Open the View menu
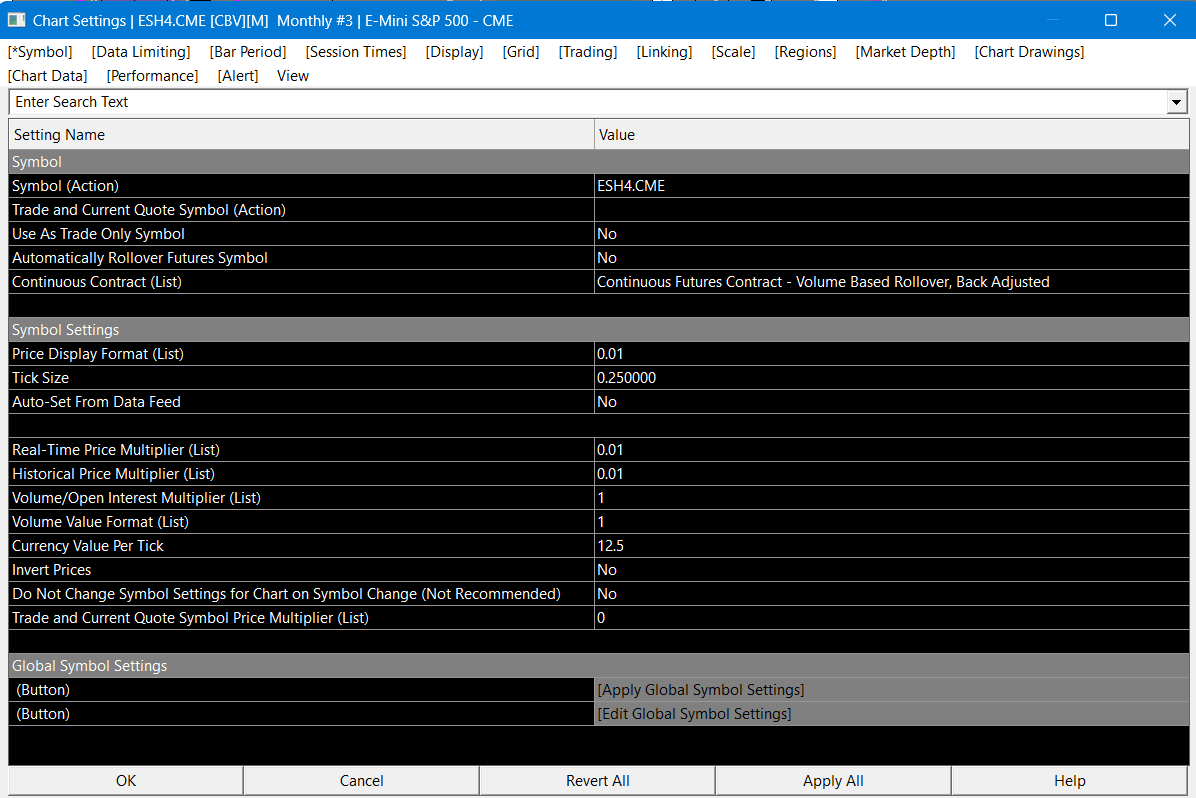Screen dimensions: 1196x798 pos(293,76)
